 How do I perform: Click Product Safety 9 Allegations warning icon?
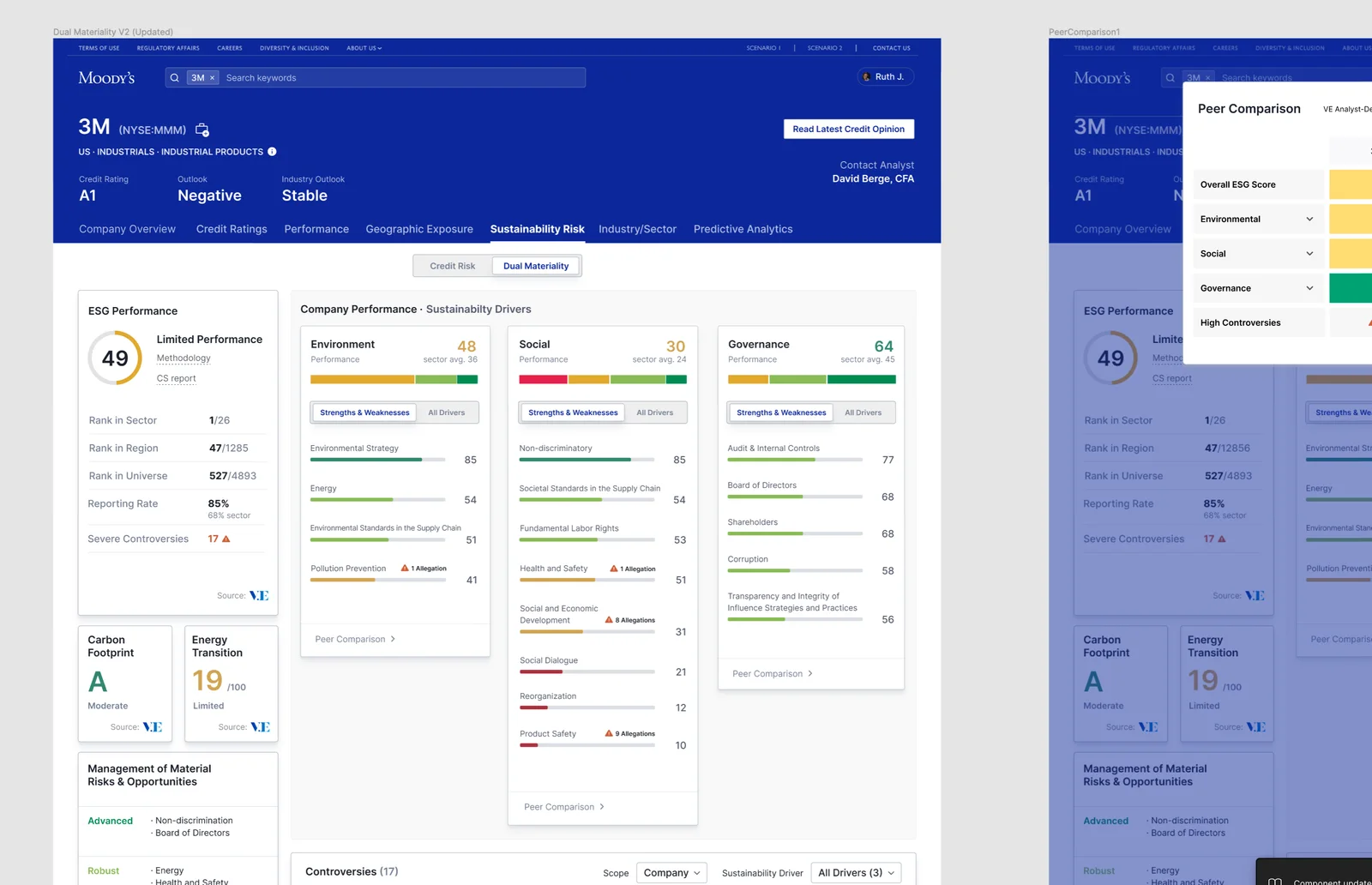609,734
